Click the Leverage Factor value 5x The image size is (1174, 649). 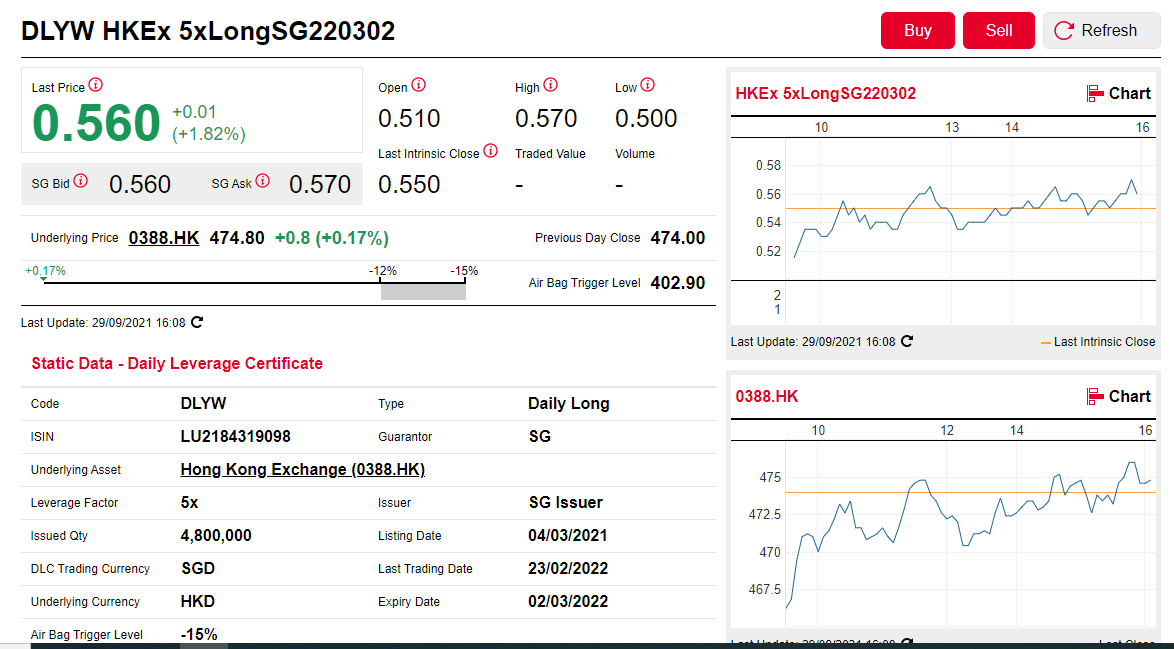[189, 503]
